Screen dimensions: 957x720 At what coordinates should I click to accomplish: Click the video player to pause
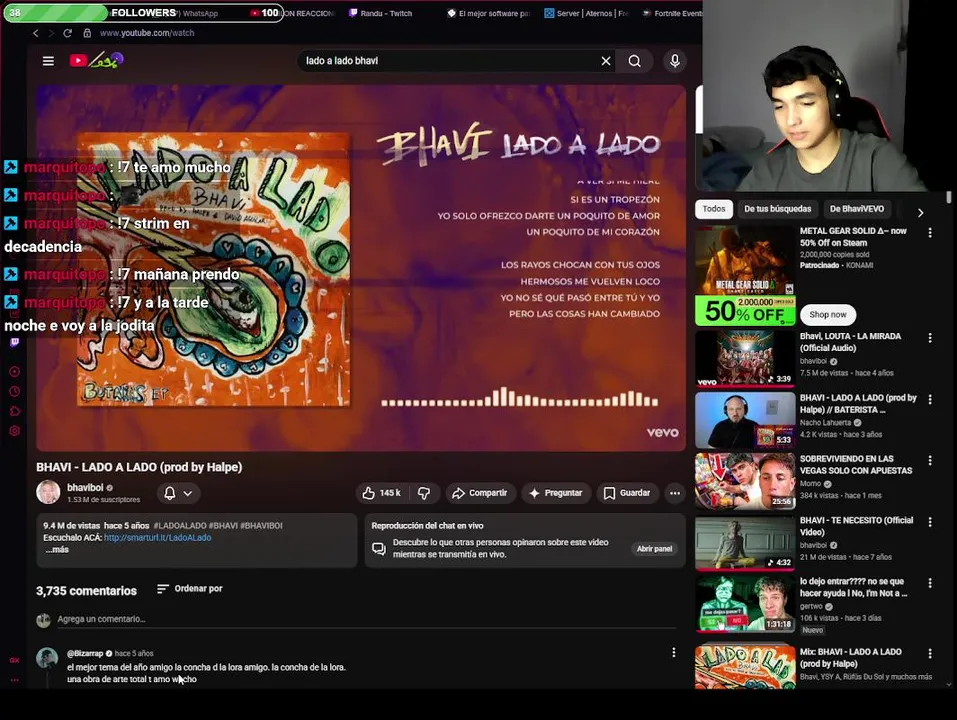361,268
